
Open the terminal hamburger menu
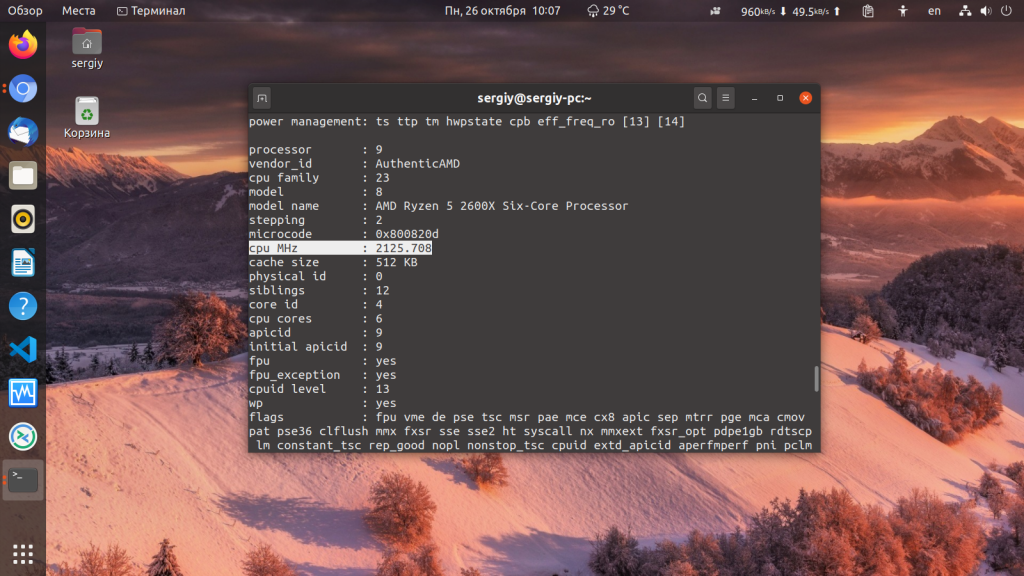(x=726, y=98)
